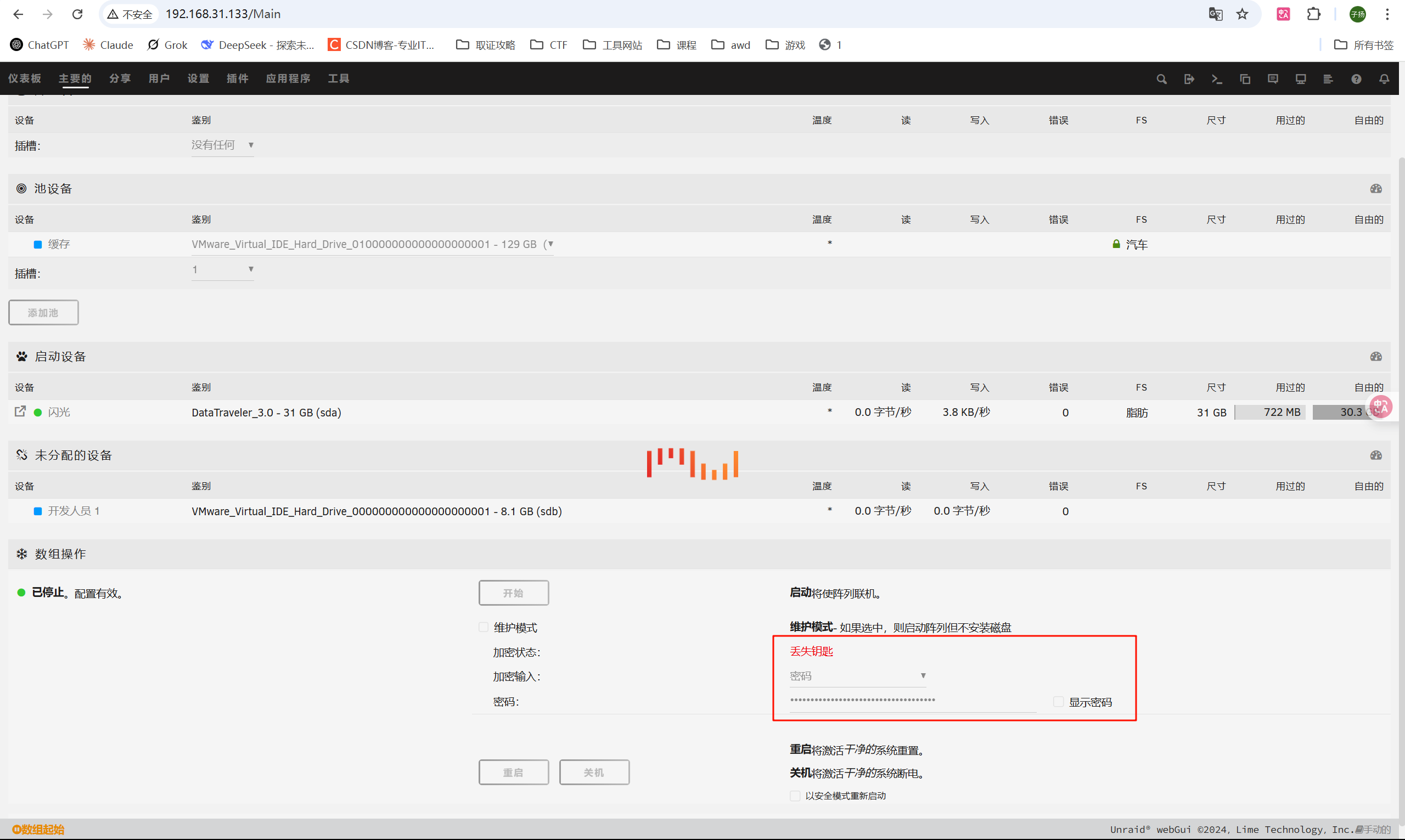Screen dimensions: 1405x840
Task: Click the 关机 shutdown button
Action: pos(594,772)
